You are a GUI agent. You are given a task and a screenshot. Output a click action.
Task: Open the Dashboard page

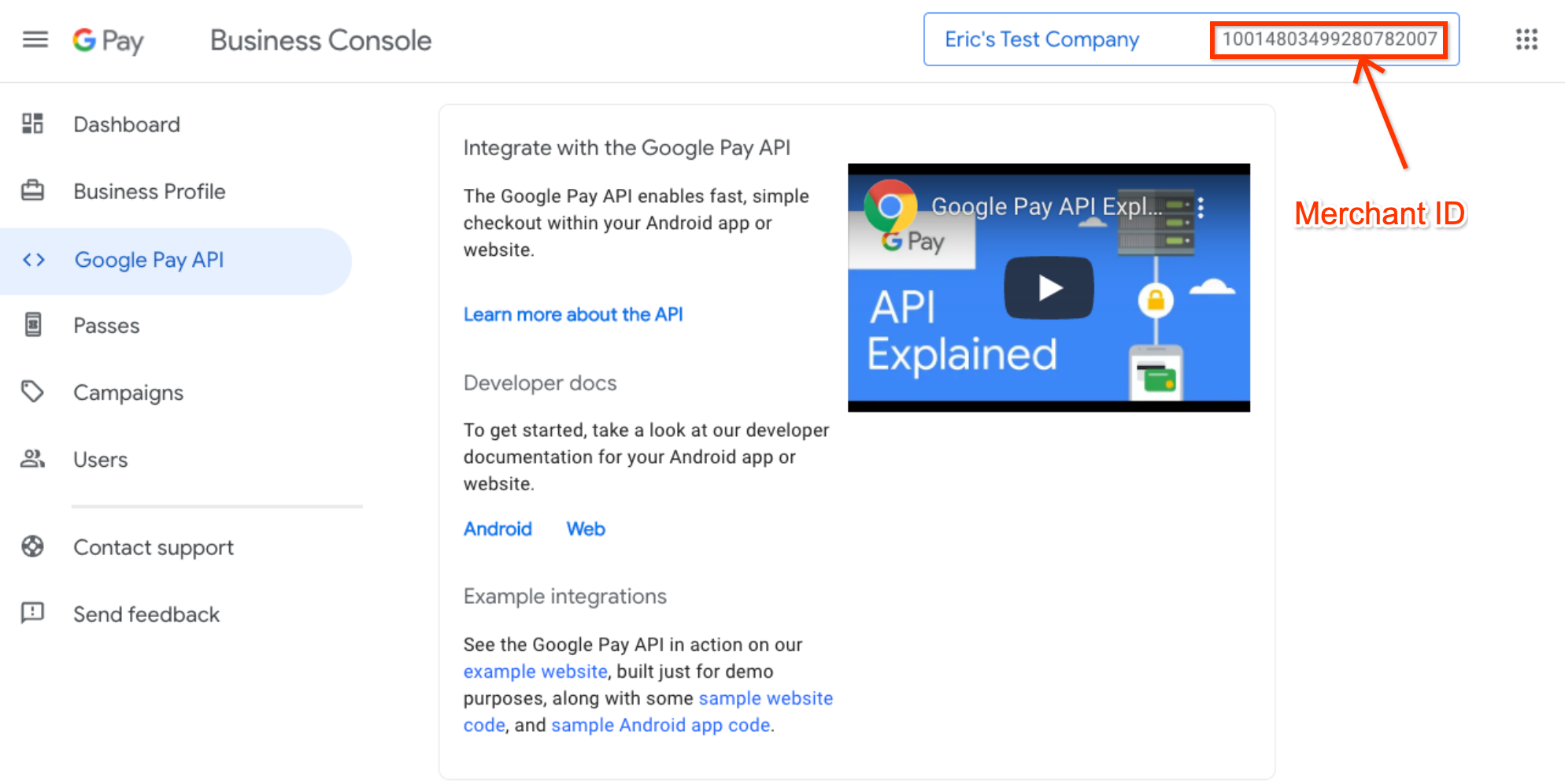[127, 124]
